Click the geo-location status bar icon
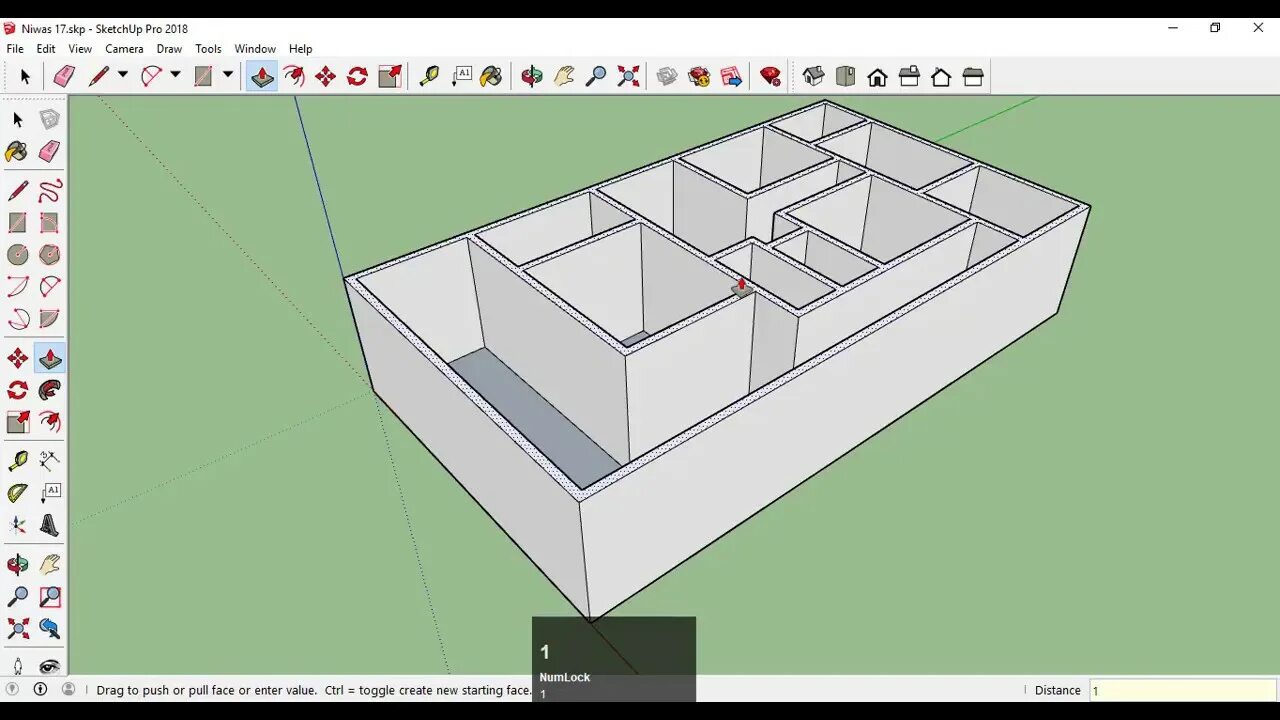This screenshot has height=720, width=1280. [13, 689]
